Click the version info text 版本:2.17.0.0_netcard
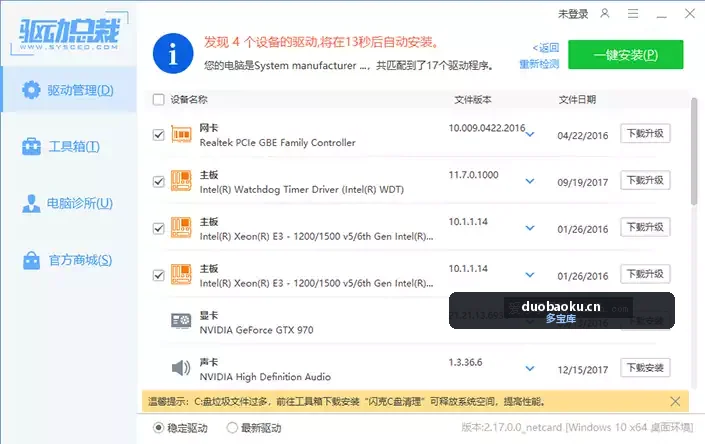The height and width of the screenshot is (444, 705). [x=577, y=427]
